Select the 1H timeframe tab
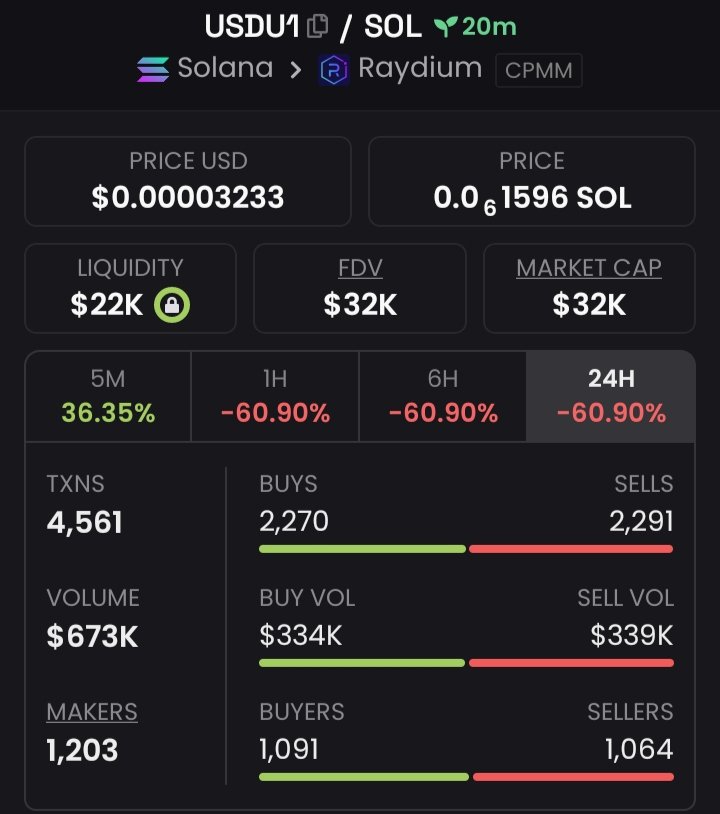Image resolution: width=720 pixels, height=814 pixels. (275, 397)
